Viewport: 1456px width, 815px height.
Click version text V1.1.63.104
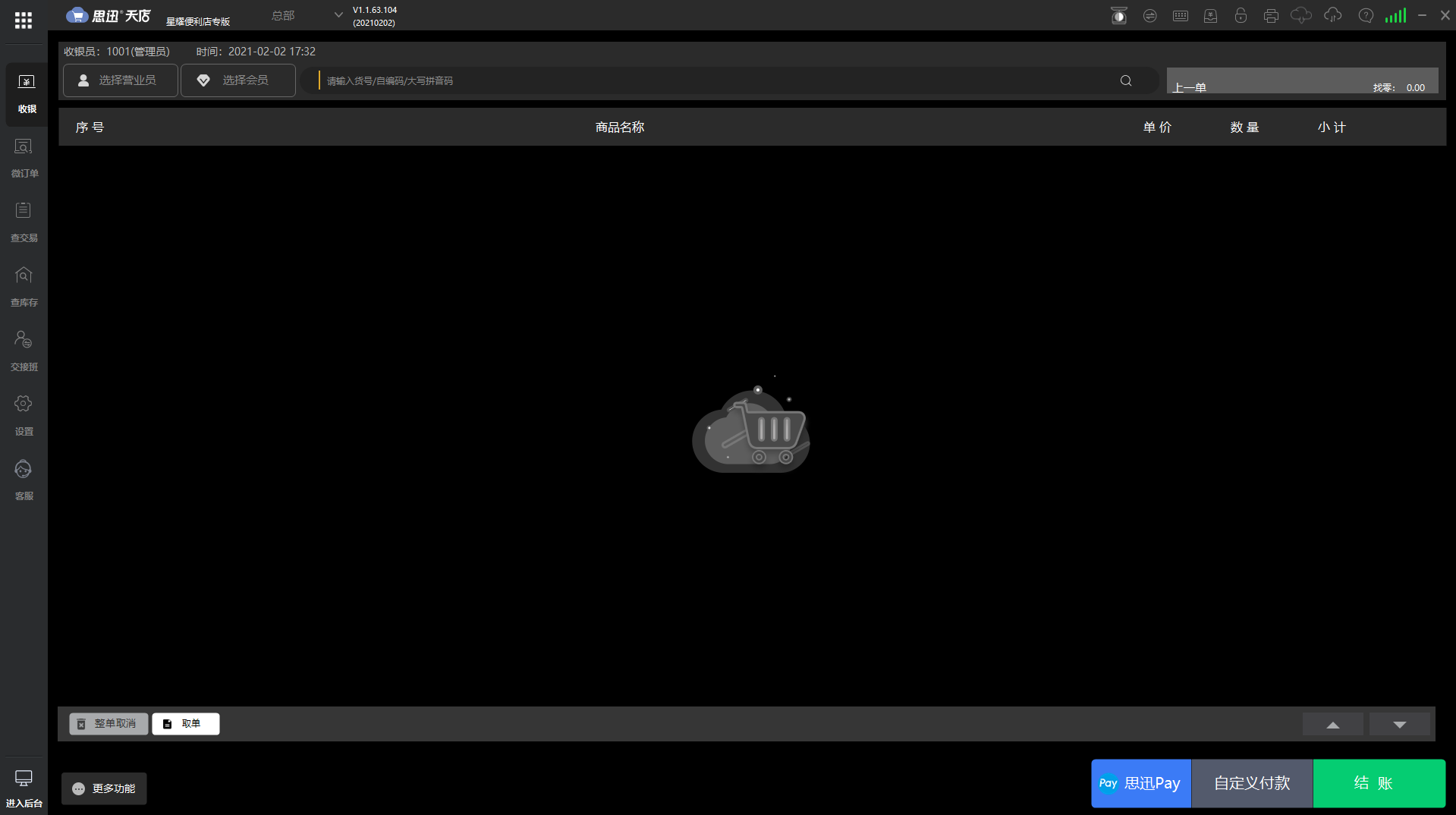[x=375, y=10]
